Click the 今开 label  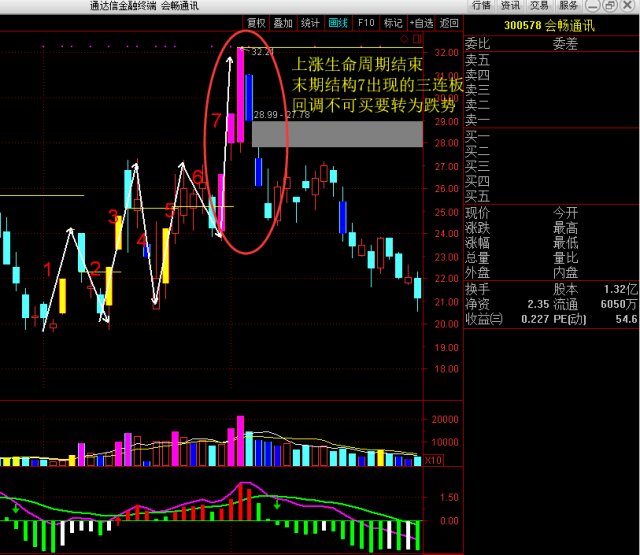tap(566, 213)
